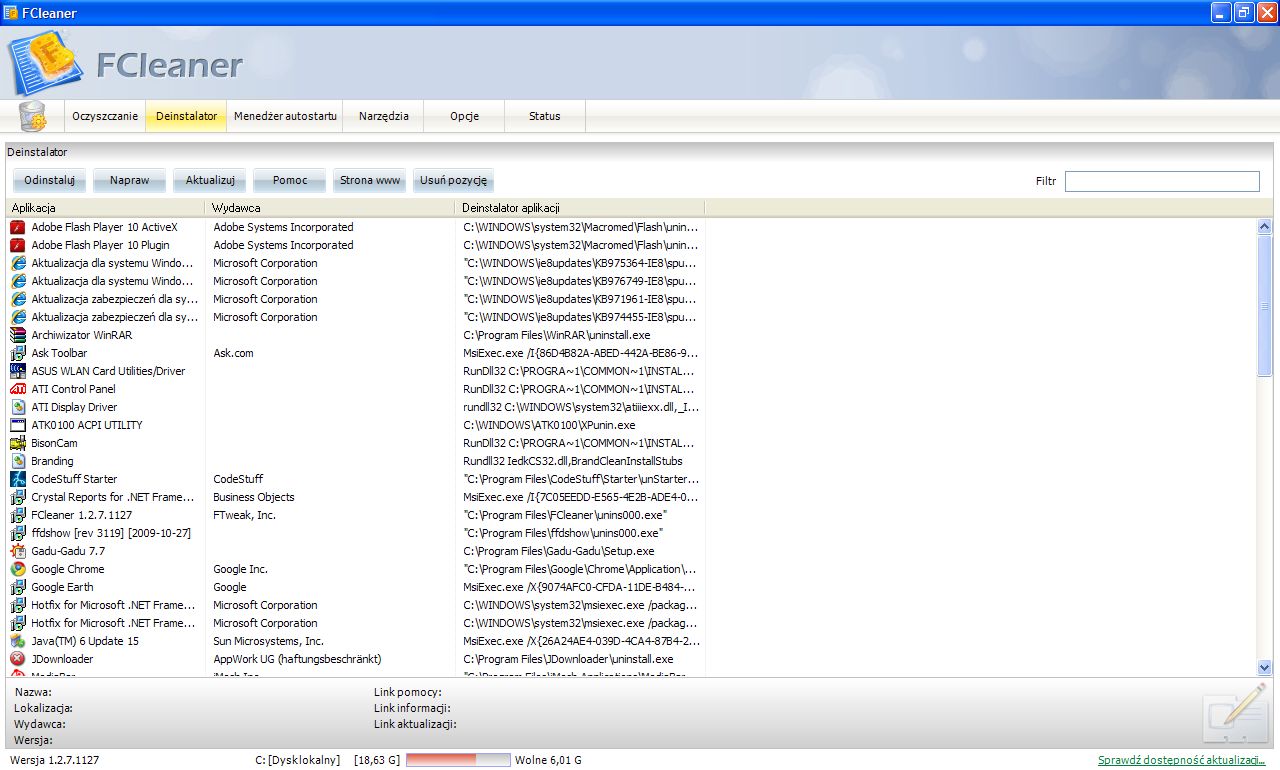
Task: Click the Odinstaluj button
Action: pos(50,181)
